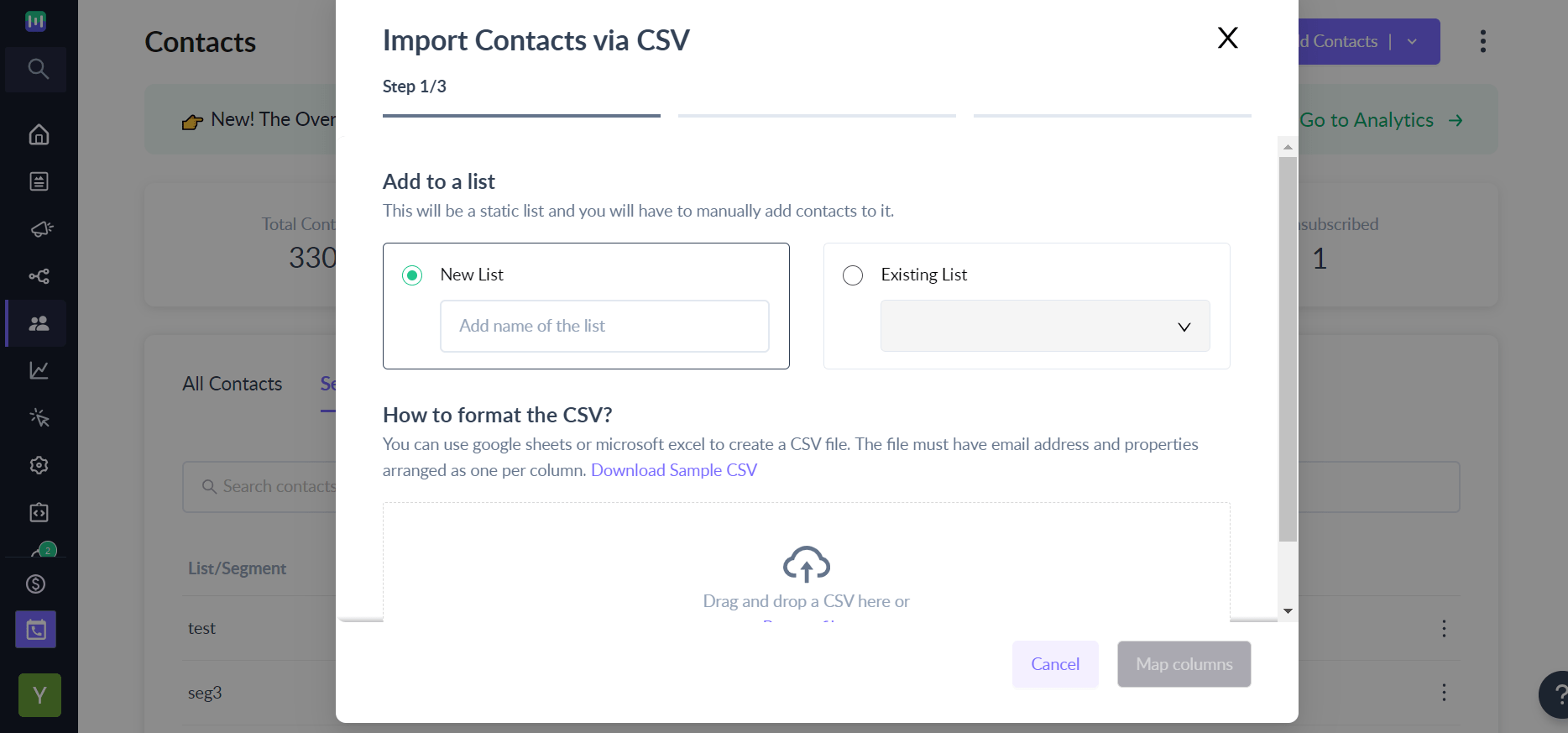Open the search icon in sidebar
Screen dimensions: 1568x733
tap(38, 69)
